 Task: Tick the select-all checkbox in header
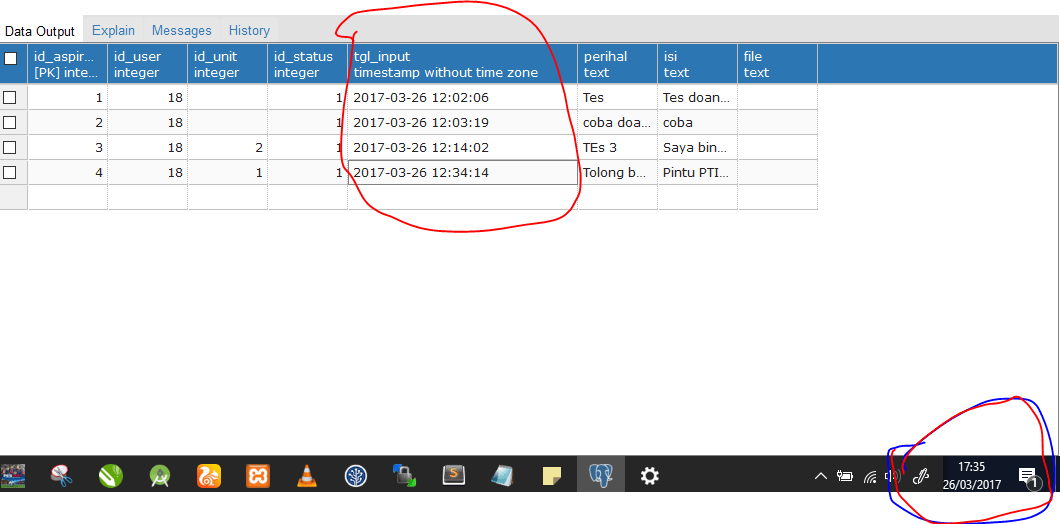point(10,58)
